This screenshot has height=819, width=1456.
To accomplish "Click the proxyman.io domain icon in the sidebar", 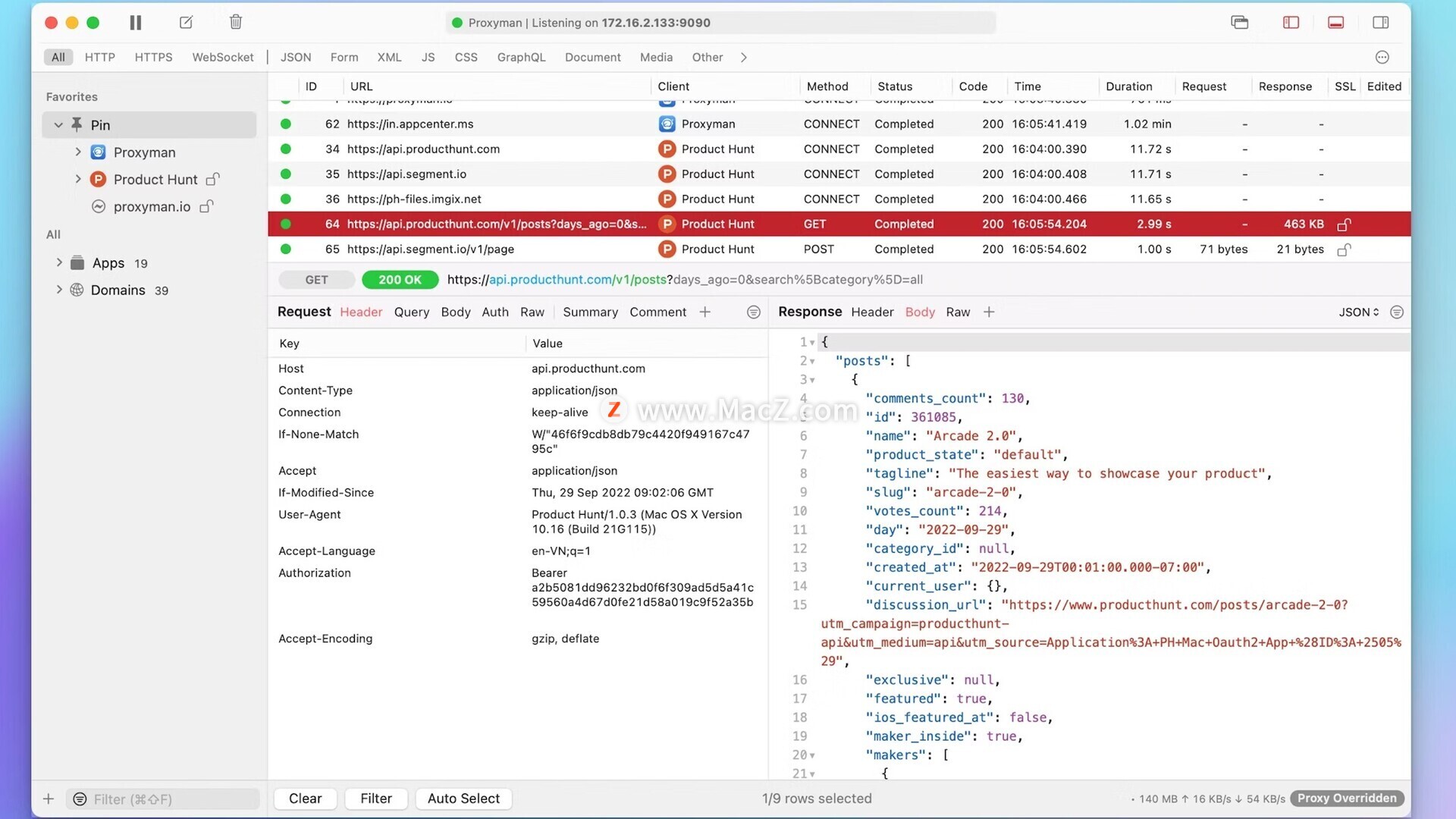I will (99, 206).
